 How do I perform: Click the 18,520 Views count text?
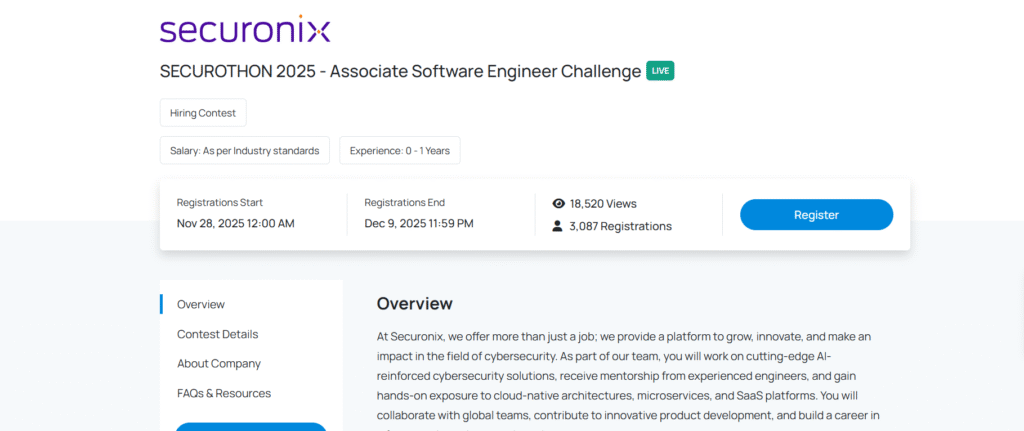click(602, 204)
